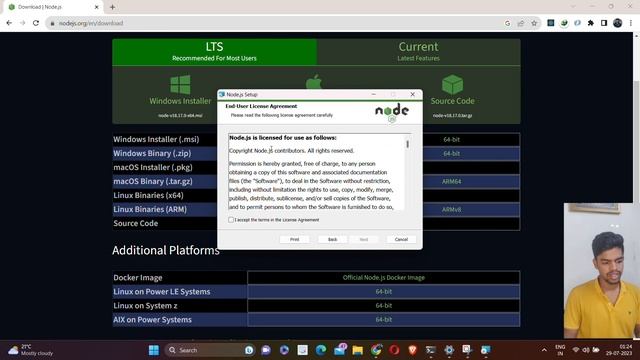Open Terminal from taskbar
640x360 pixels.
(x=431, y=350)
